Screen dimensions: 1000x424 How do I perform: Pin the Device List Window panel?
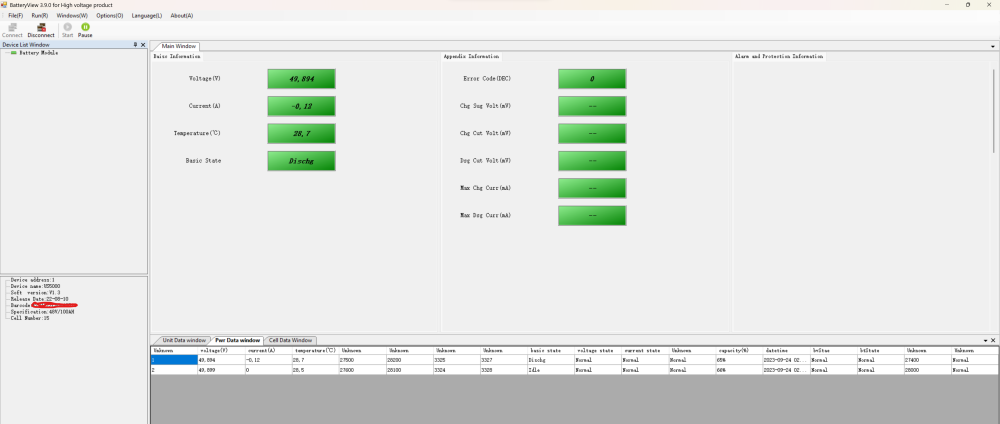135,45
